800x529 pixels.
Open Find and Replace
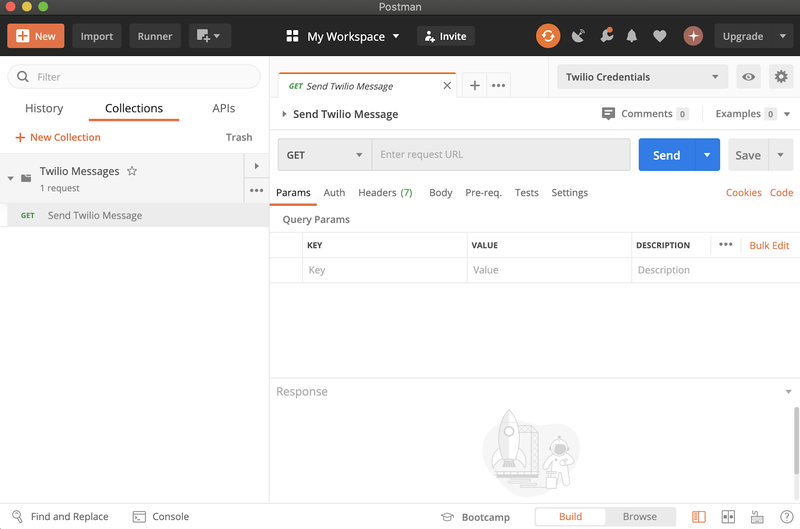click(x=59, y=517)
